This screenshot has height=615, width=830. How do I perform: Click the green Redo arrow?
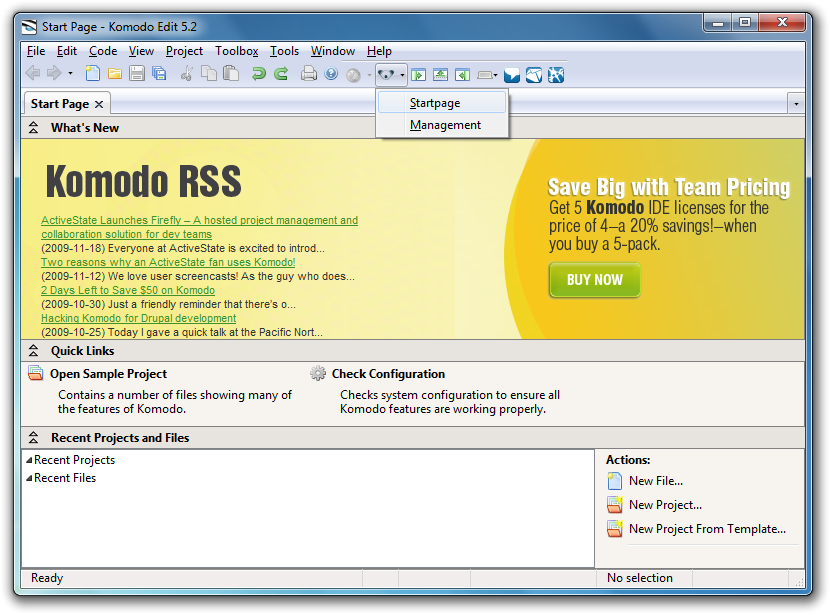pos(281,74)
